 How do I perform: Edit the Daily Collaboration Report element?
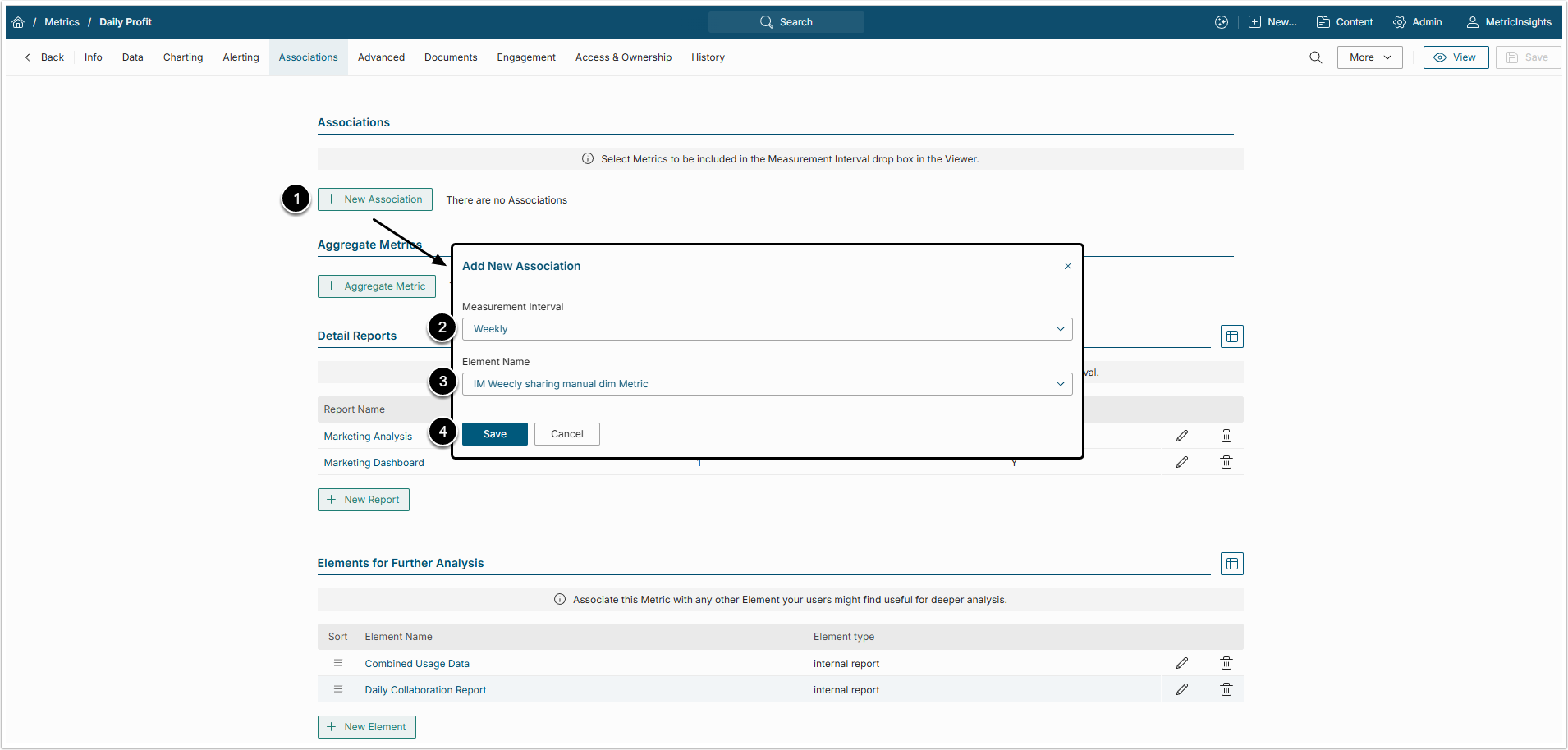pyautogui.click(x=1181, y=689)
